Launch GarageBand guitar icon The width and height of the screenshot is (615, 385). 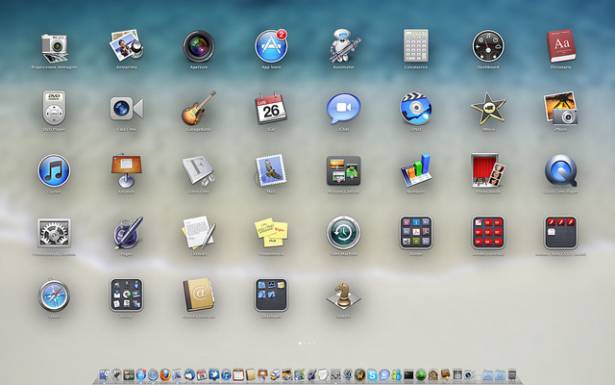[199, 108]
